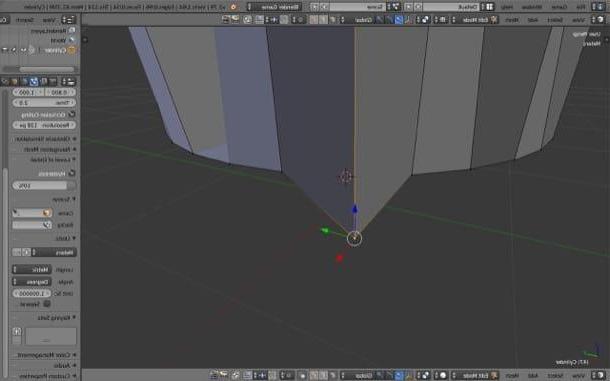Toggle eye visibility for Cylinder in outliner
610x381 pixels.
pos(23,50)
